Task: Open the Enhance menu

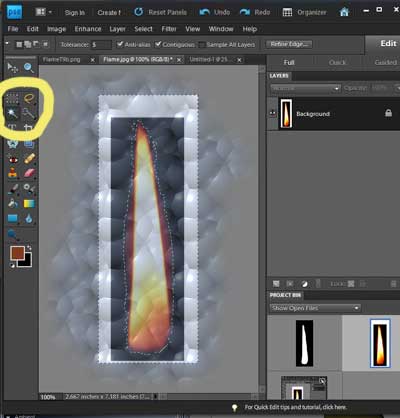Action: [88, 29]
